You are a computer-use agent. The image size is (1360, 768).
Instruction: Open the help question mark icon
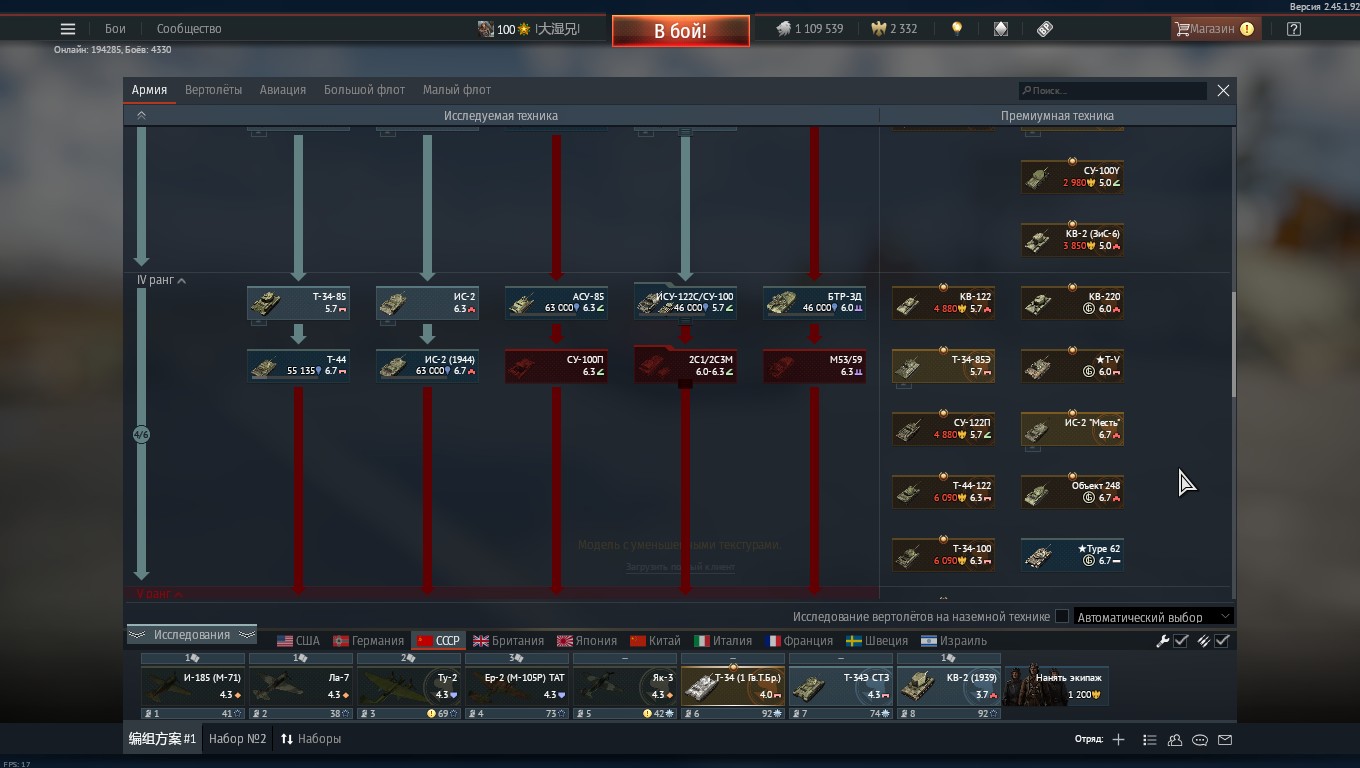click(1294, 29)
